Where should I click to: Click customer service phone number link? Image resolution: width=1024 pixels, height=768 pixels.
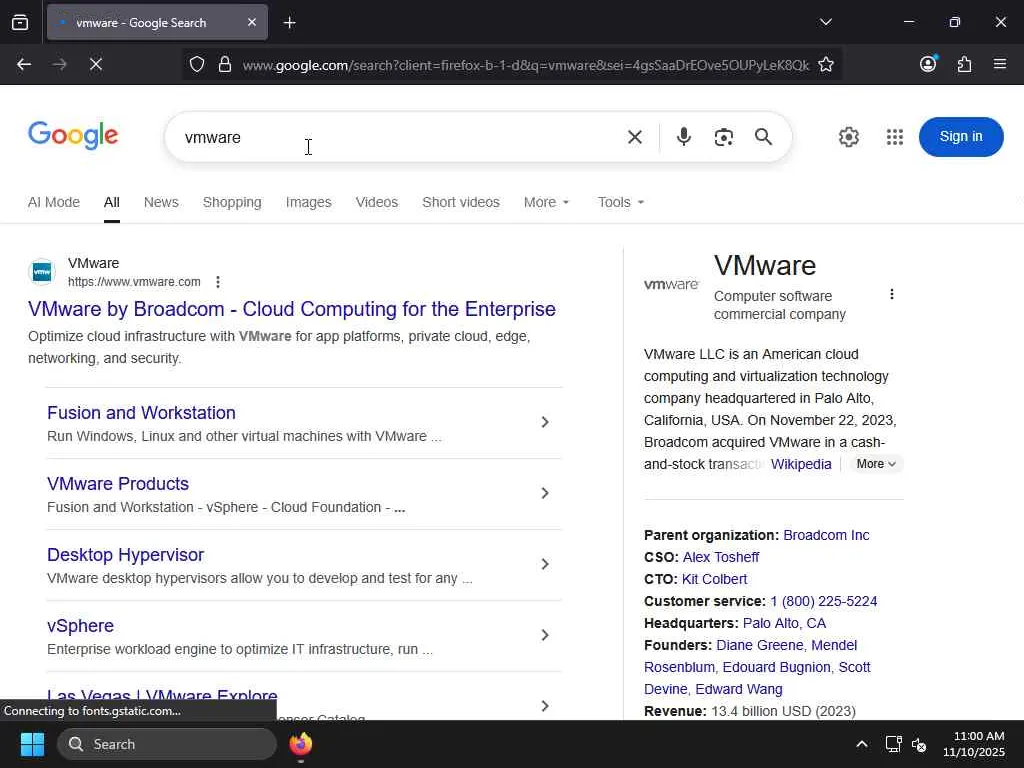pyautogui.click(x=824, y=601)
